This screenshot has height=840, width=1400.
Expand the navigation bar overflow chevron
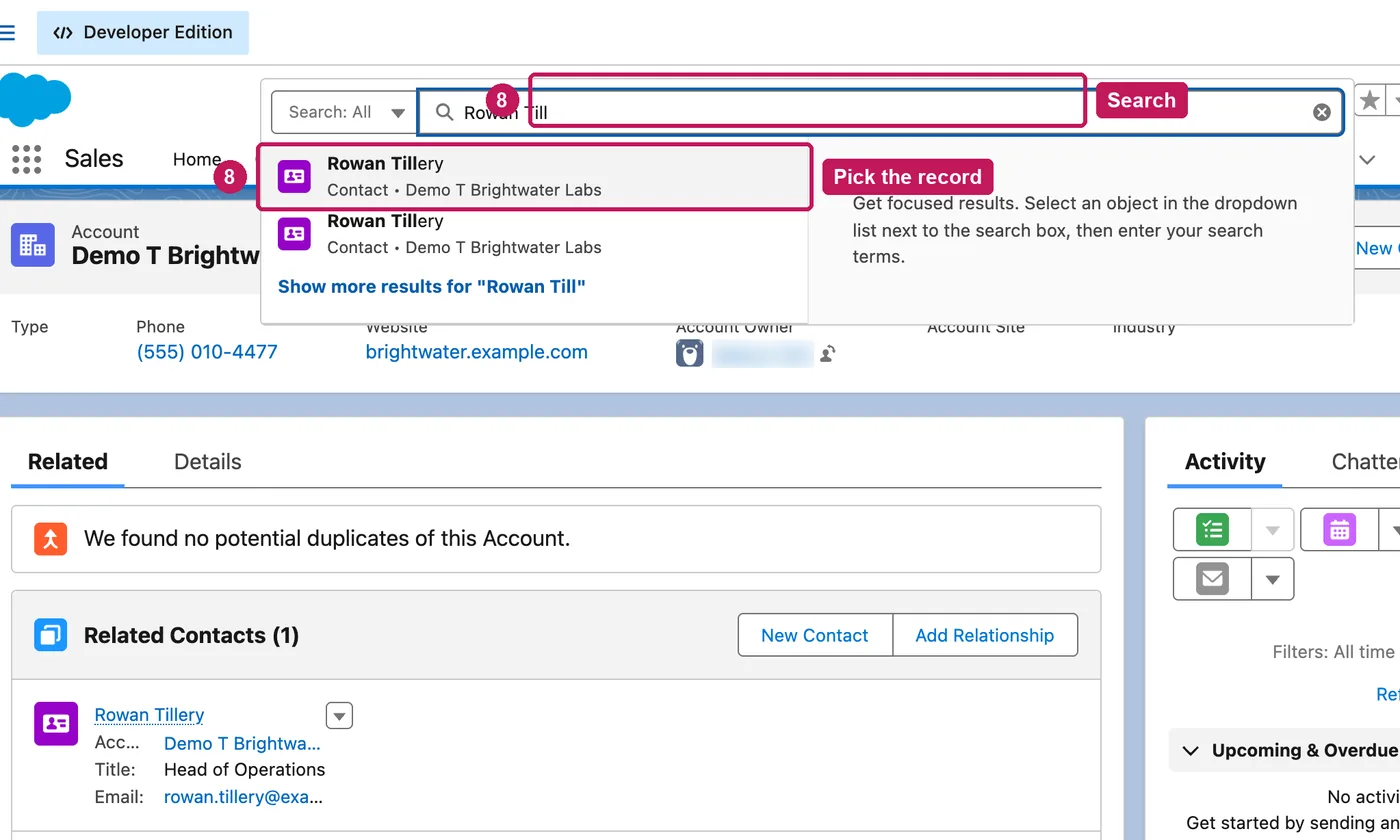coord(1367,159)
